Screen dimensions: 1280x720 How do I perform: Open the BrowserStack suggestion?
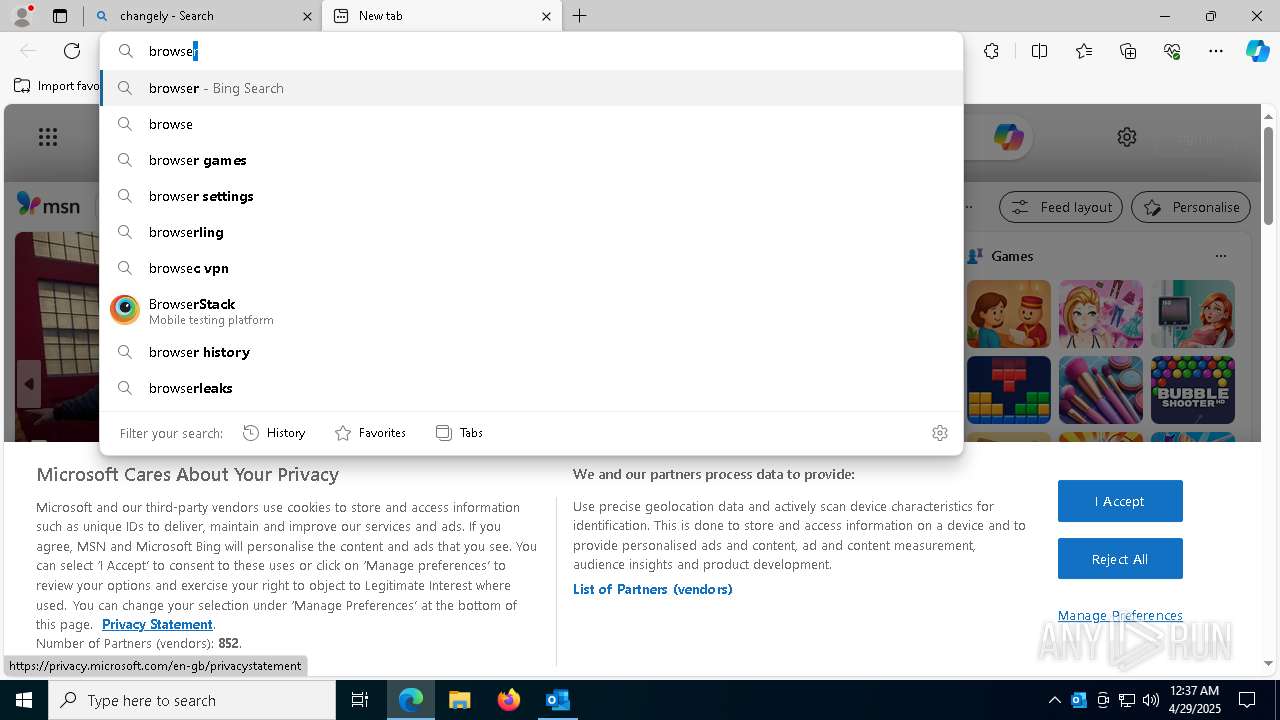(531, 310)
